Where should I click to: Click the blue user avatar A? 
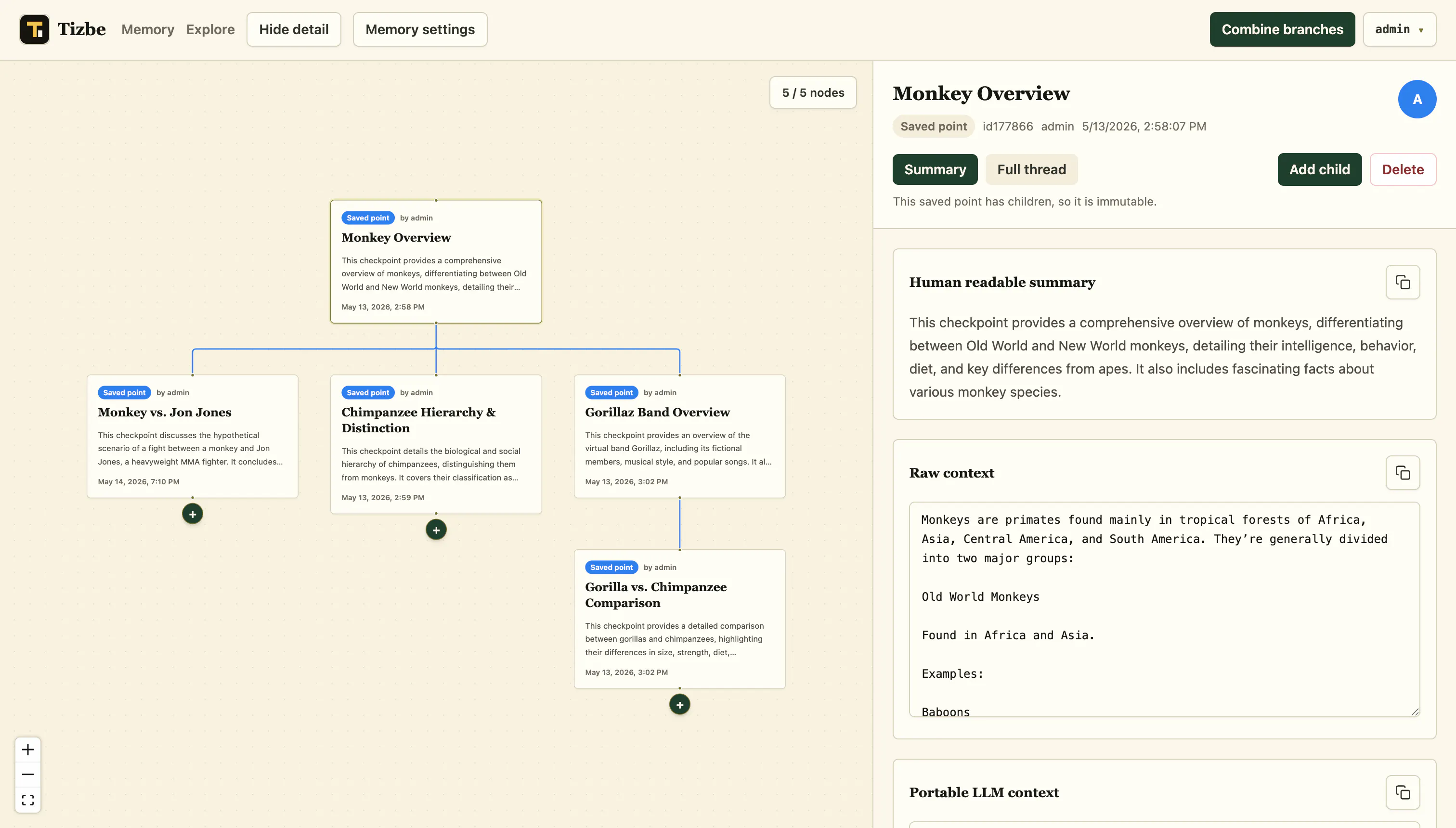[1417, 99]
